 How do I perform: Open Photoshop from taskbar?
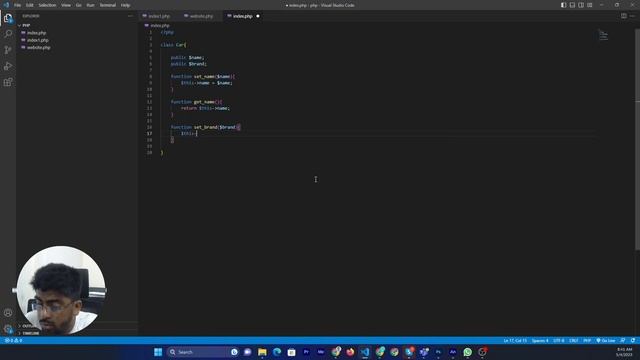point(438,352)
